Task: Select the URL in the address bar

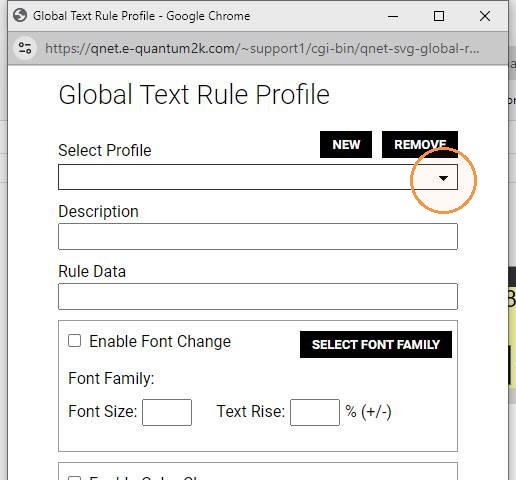Action: (x=262, y=49)
